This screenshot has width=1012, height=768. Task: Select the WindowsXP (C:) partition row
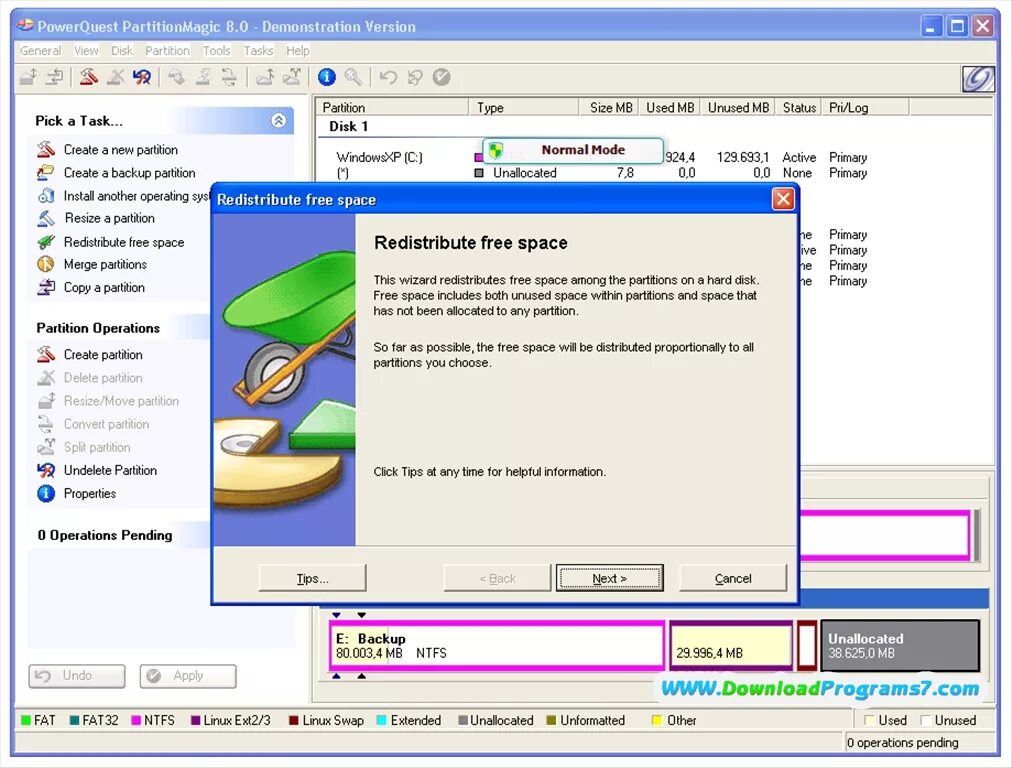pyautogui.click(x=600, y=157)
